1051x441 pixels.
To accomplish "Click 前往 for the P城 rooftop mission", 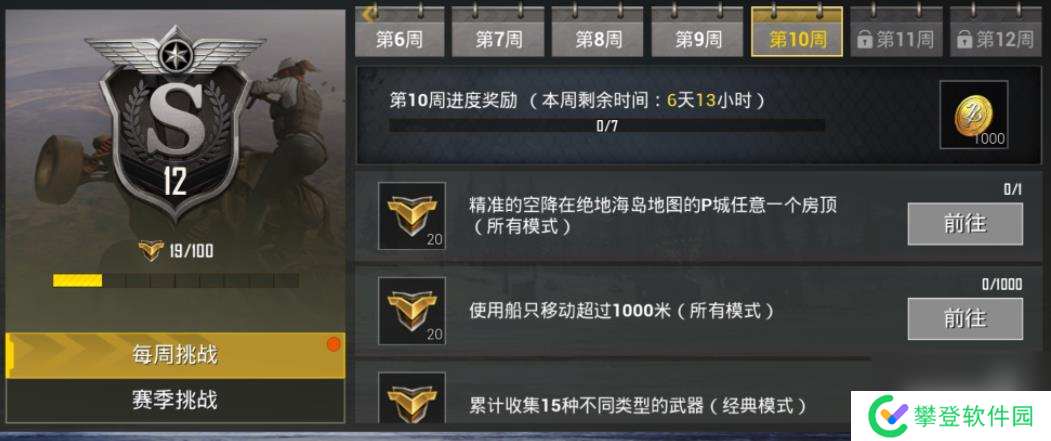I will (x=965, y=224).
